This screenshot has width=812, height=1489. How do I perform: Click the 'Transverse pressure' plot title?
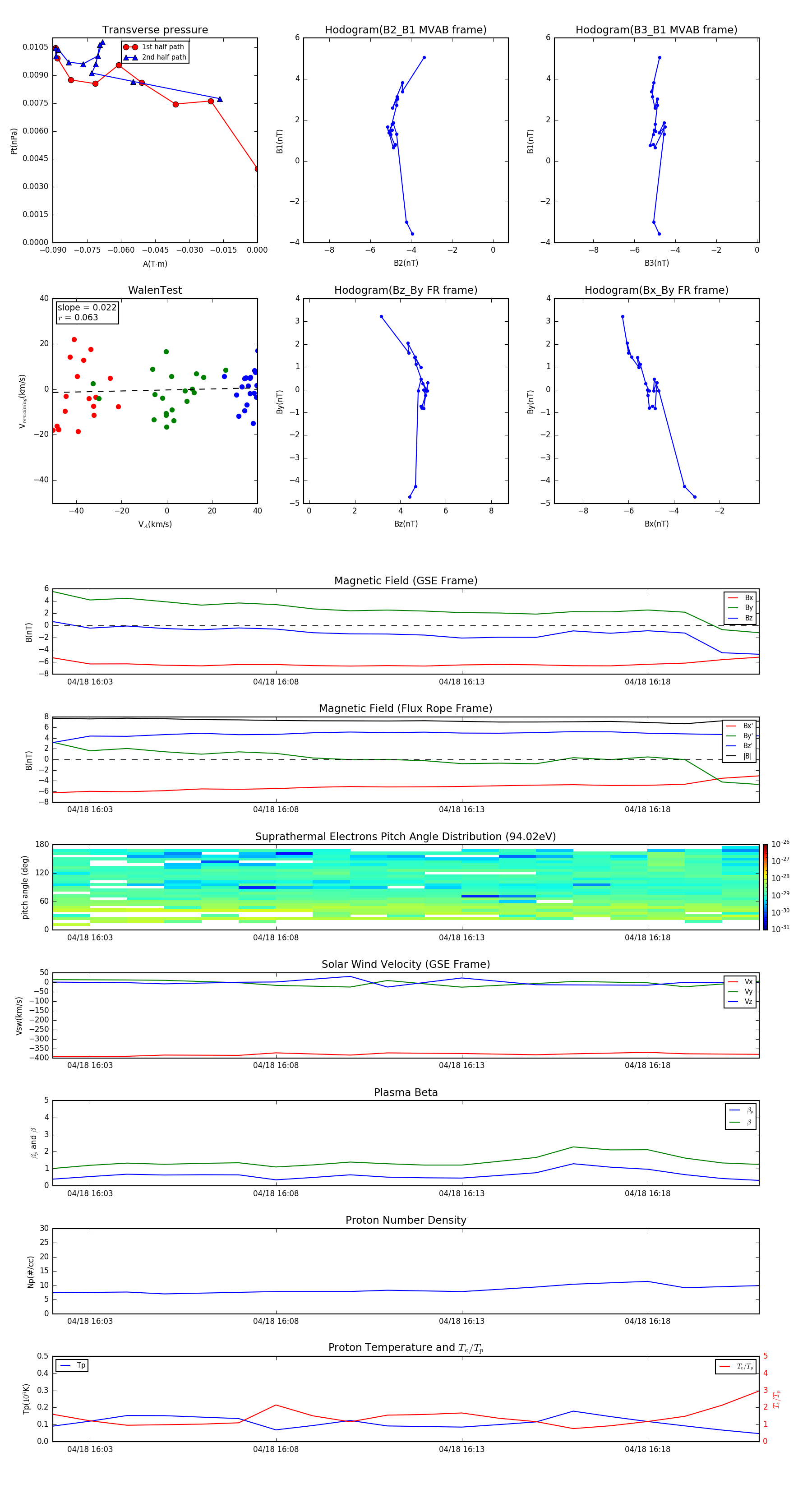tap(155, 29)
